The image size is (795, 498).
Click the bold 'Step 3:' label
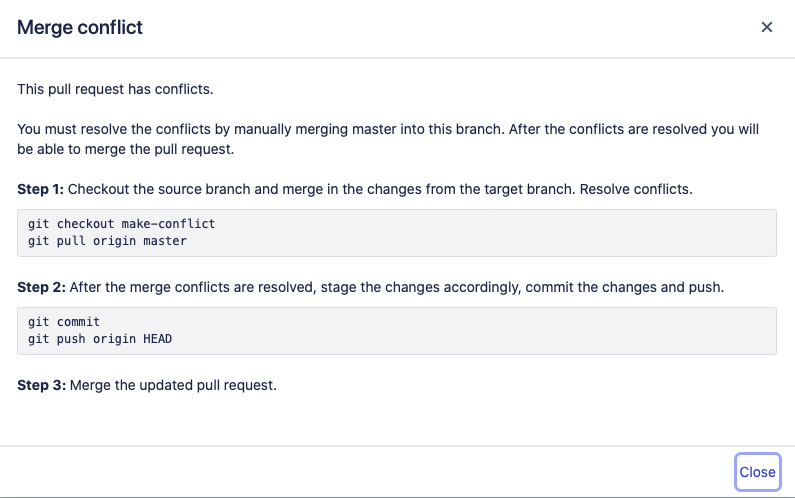(42, 385)
